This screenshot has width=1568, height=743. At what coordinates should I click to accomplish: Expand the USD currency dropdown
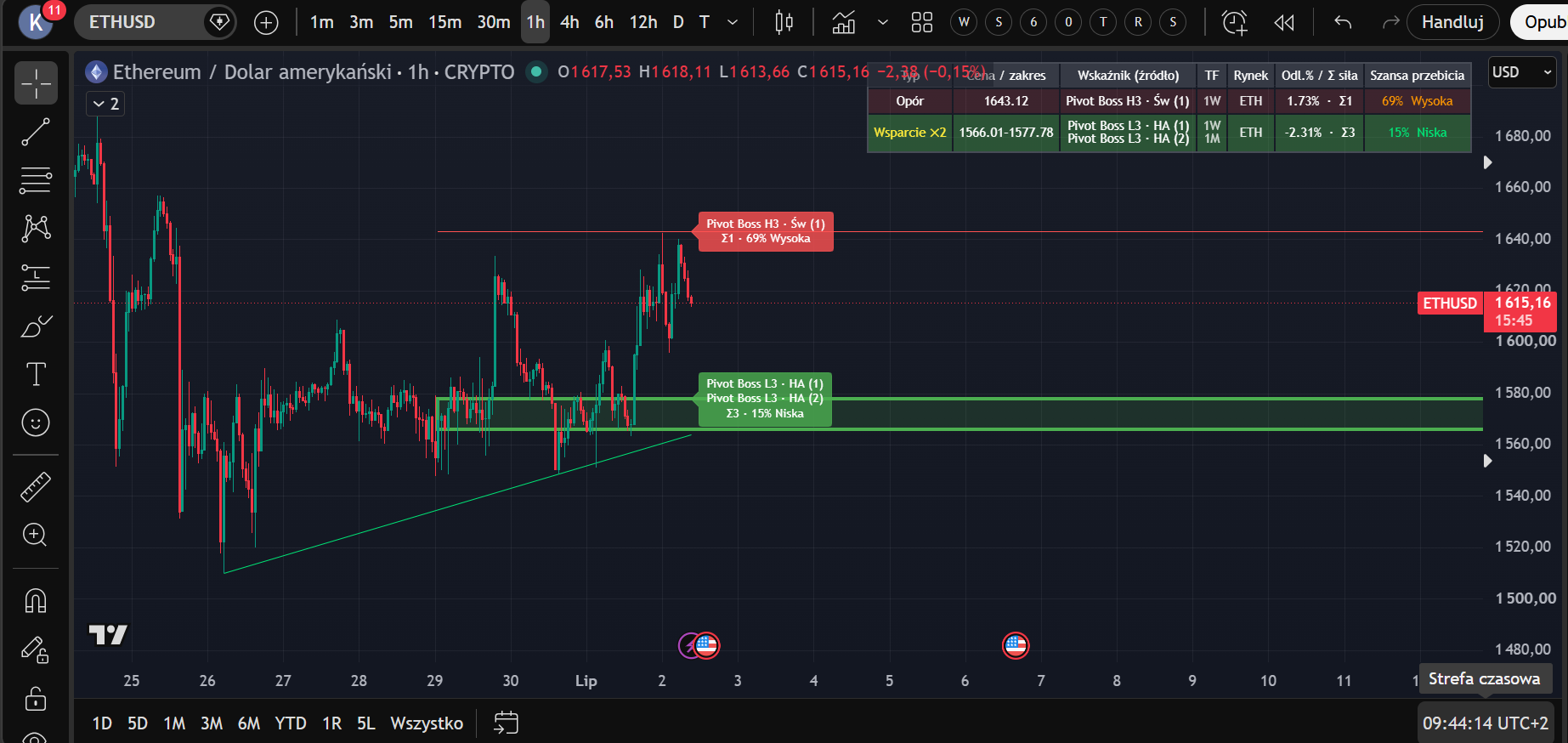tap(1522, 72)
